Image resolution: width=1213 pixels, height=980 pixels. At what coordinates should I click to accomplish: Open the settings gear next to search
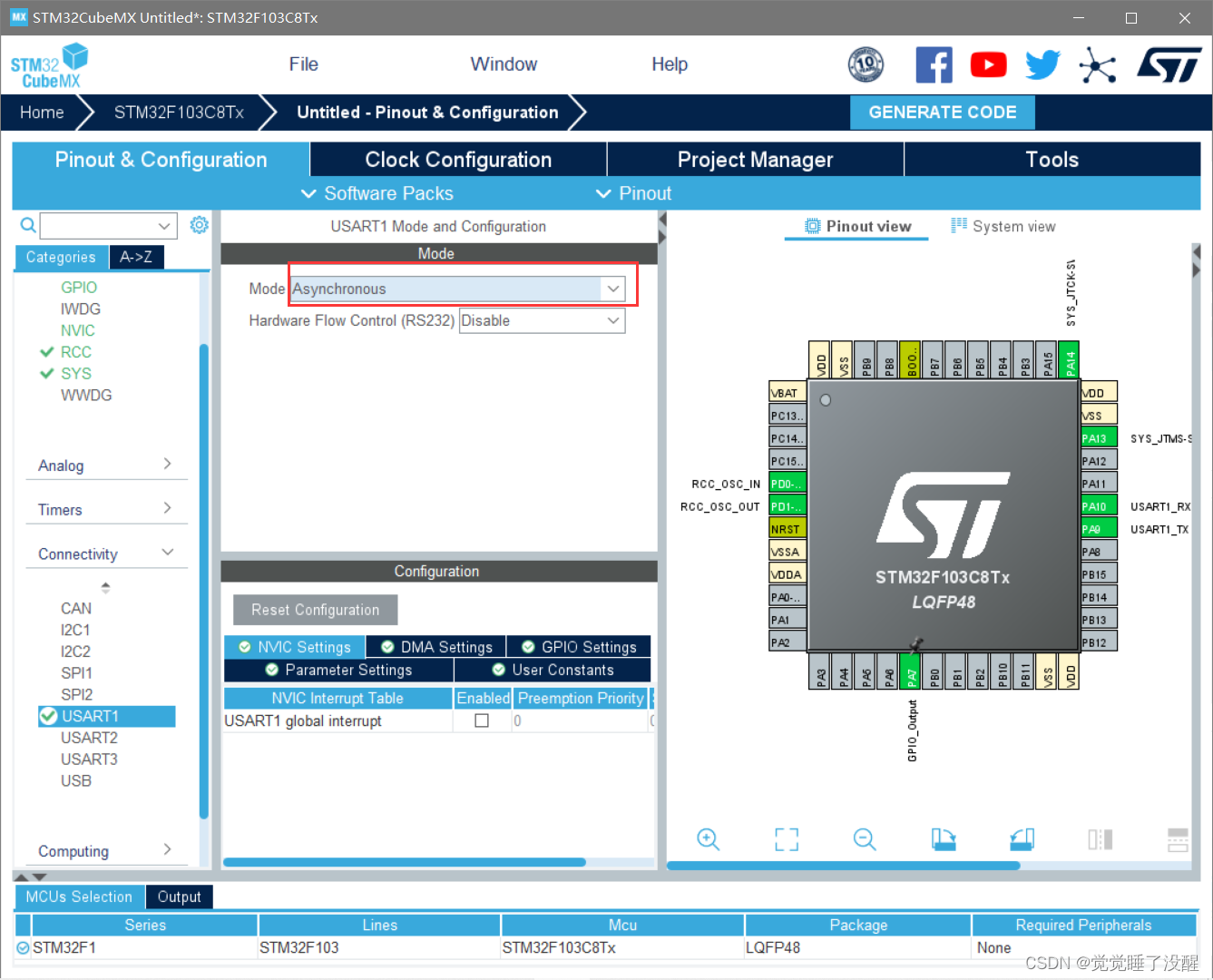click(x=200, y=225)
